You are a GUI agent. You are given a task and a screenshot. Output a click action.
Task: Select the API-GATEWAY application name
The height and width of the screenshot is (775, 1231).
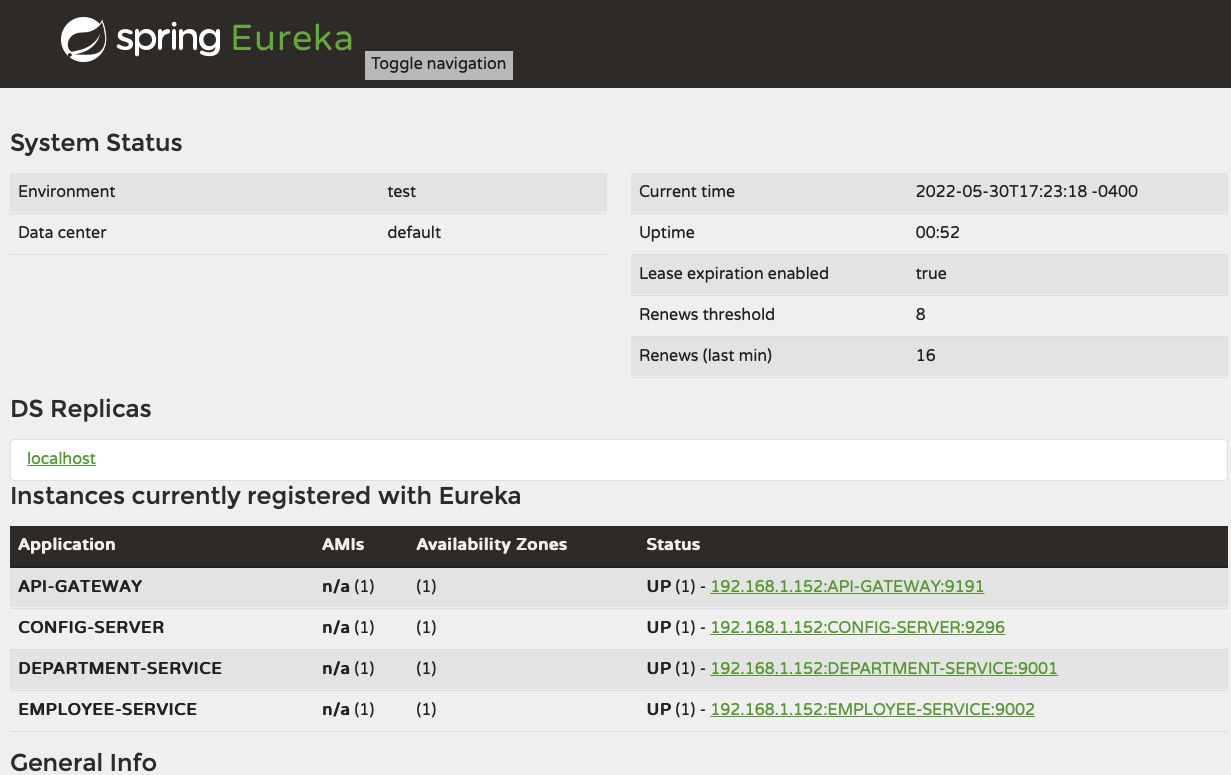coord(80,586)
